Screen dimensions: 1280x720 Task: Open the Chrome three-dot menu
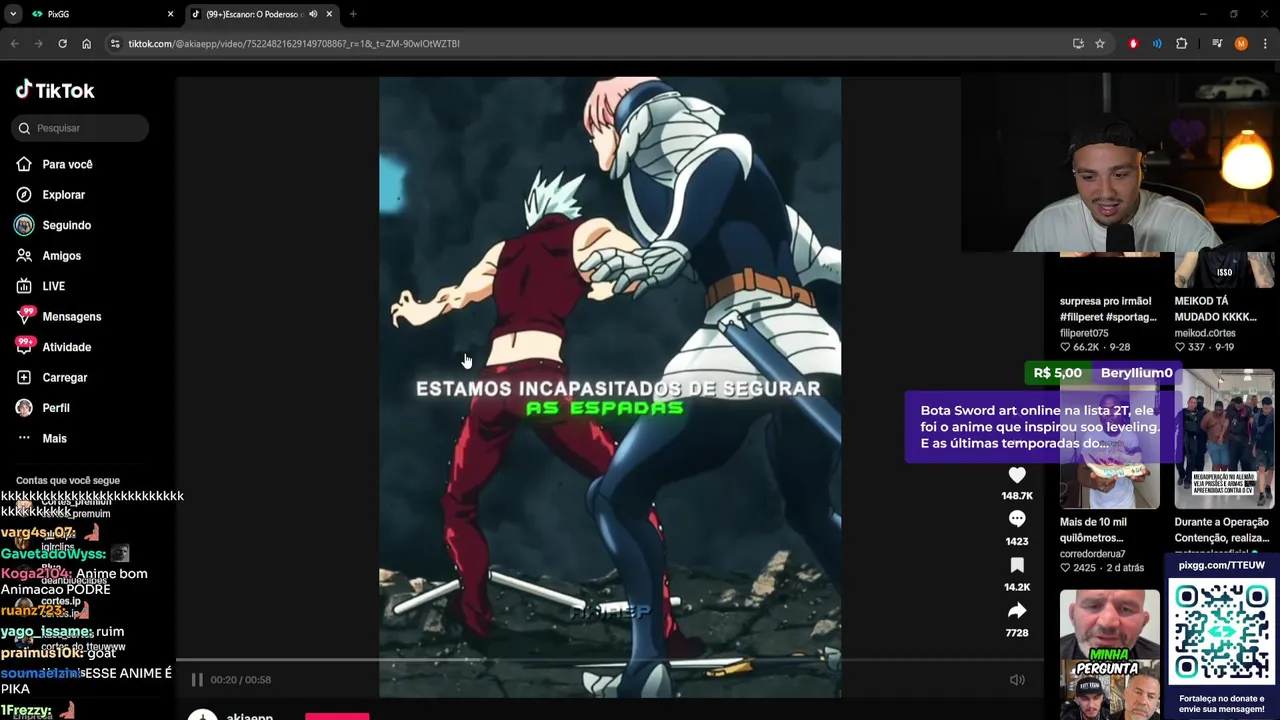point(1265,44)
